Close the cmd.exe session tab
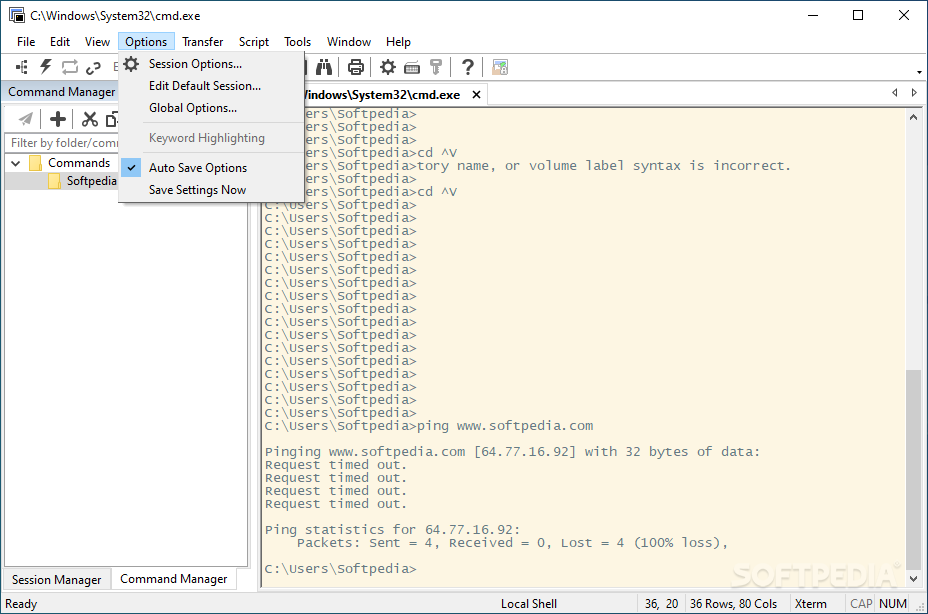 (476, 95)
